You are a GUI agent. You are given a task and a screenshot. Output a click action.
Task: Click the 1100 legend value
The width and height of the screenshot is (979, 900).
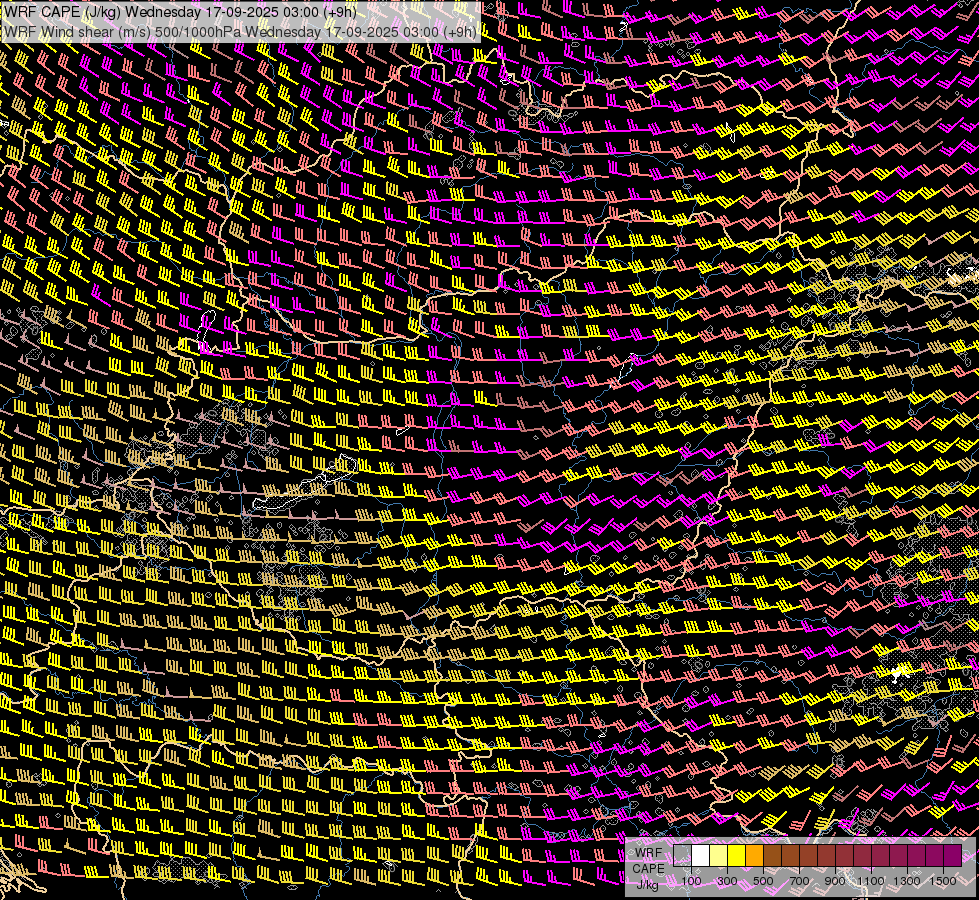pyautogui.click(x=870, y=881)
